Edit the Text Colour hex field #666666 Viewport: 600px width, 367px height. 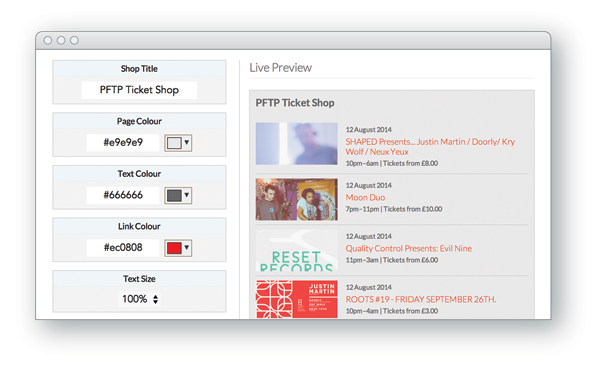coord(123,195)
